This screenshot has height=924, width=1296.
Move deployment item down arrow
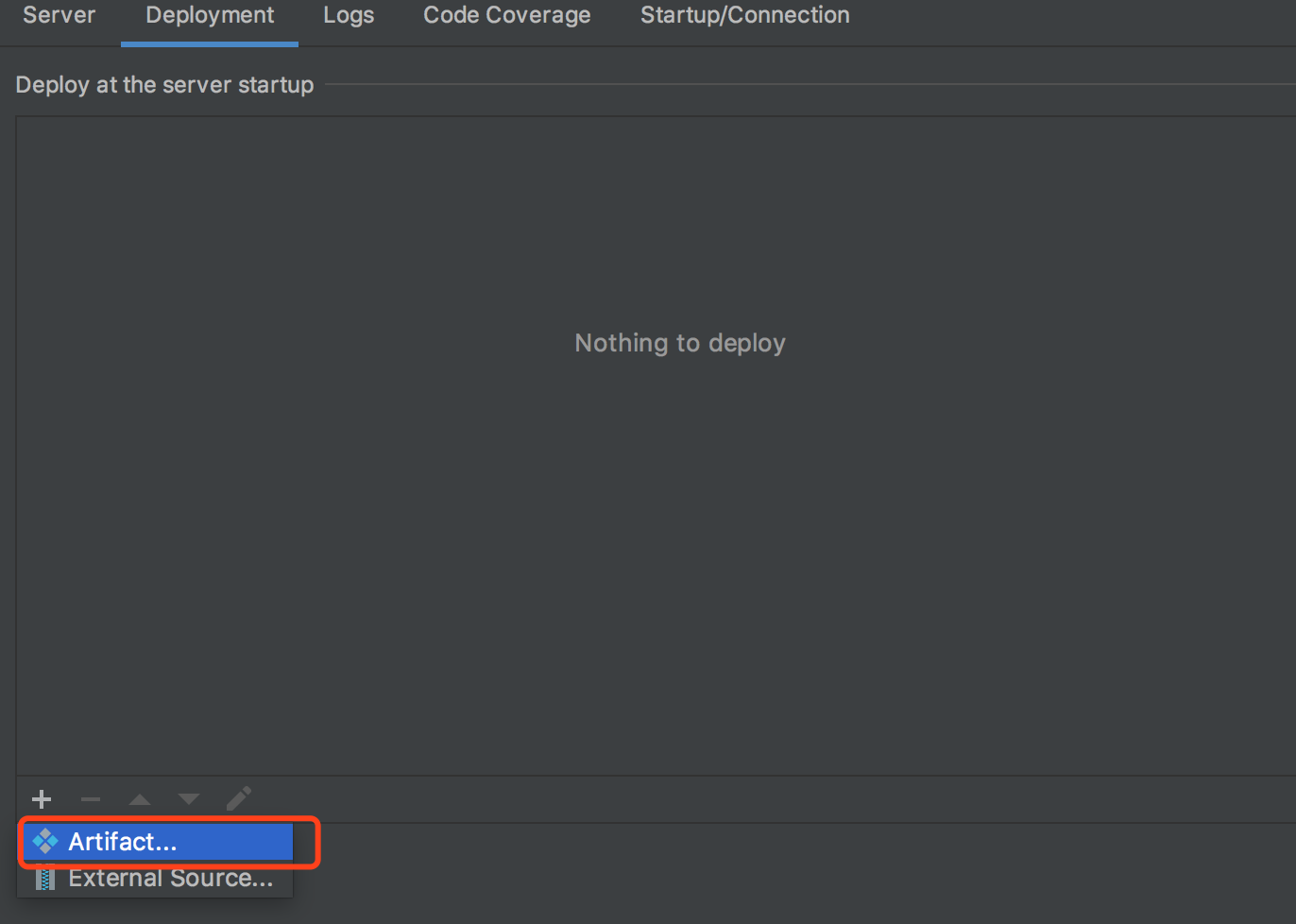click(x=189, y=799)
